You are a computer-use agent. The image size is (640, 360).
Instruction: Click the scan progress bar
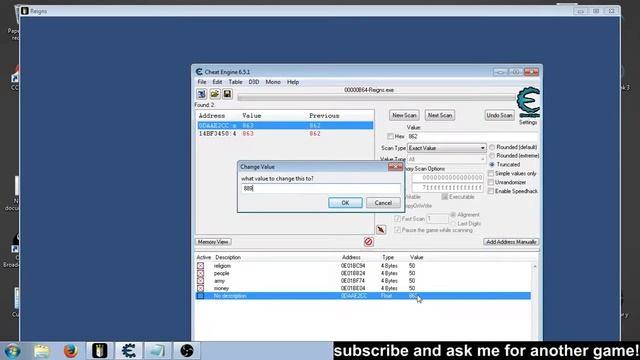coord(376,98)
